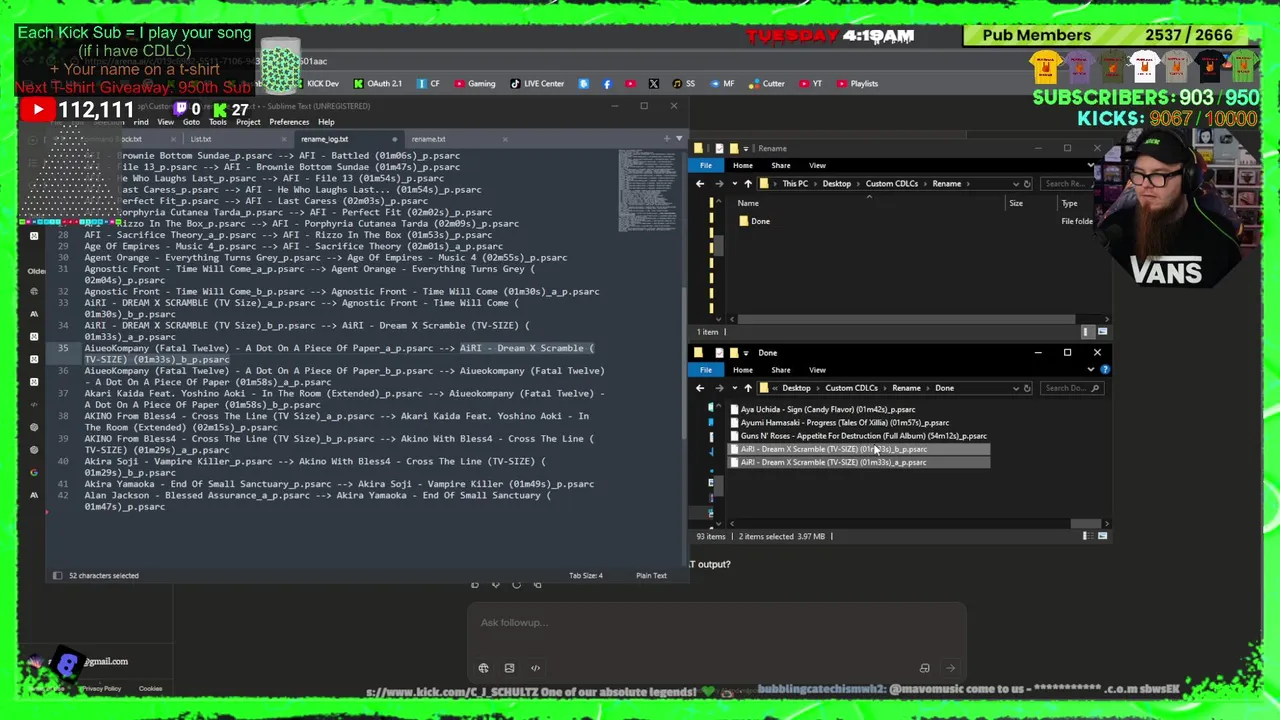Viewport: 1280px width, 720px height.
Task: Open Sublime Text View menu
Action: (x=165, y=122)
